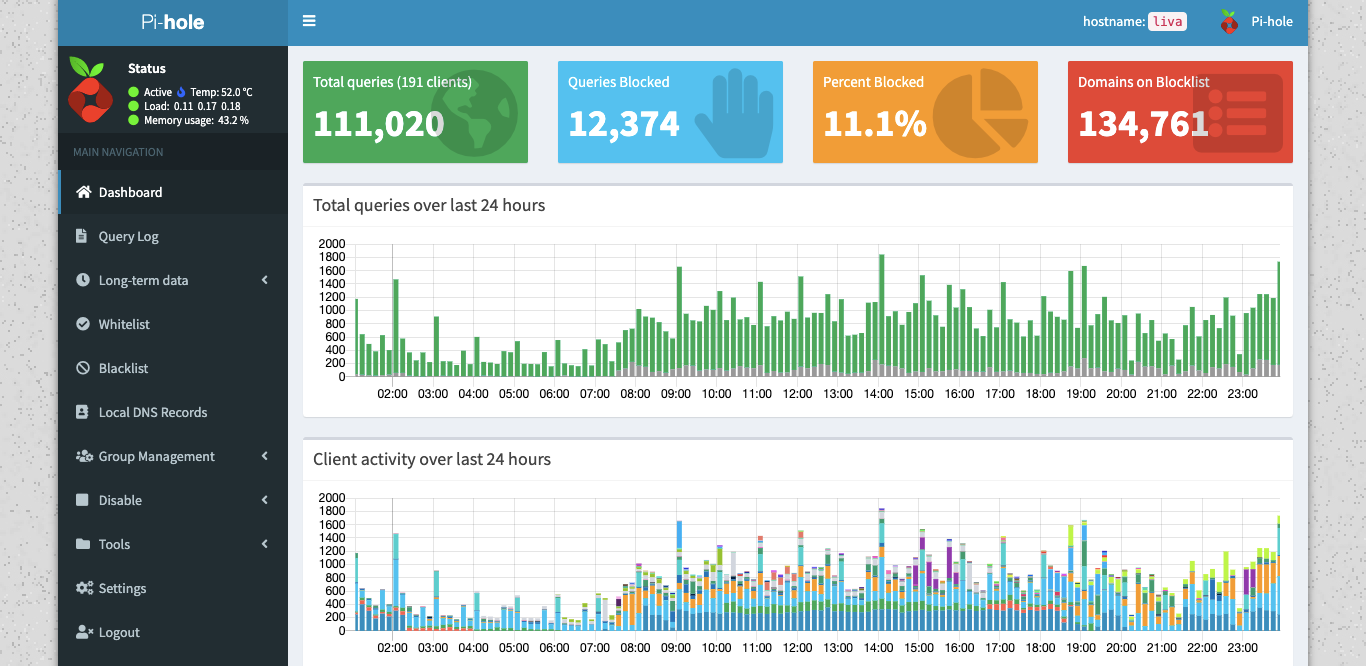Select Logout in the sidebar

pyautogui.click(x=173, y=632)
